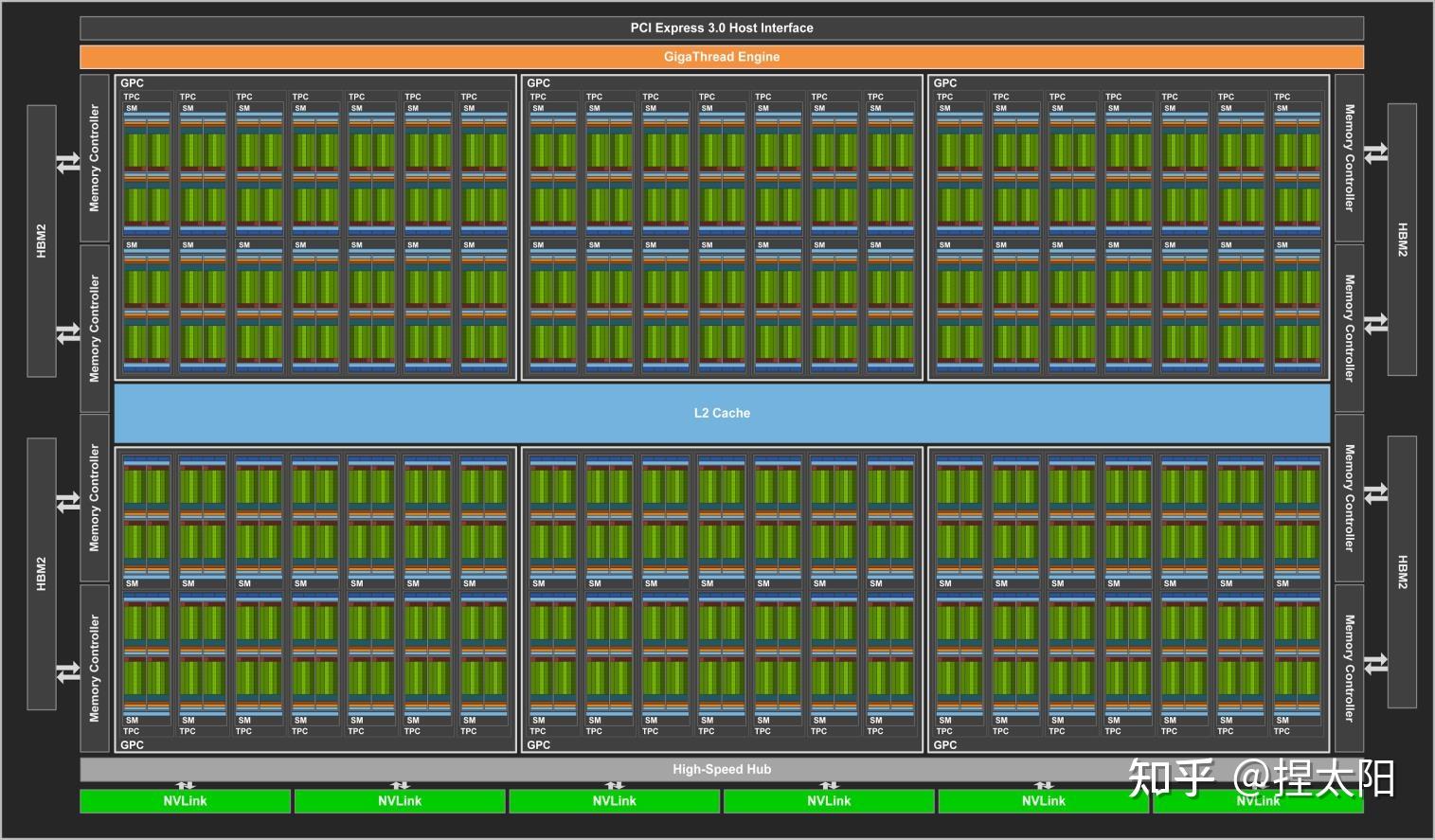
Task: Click the lower-right HBM2 memory block
Action: pos(1402,572)
